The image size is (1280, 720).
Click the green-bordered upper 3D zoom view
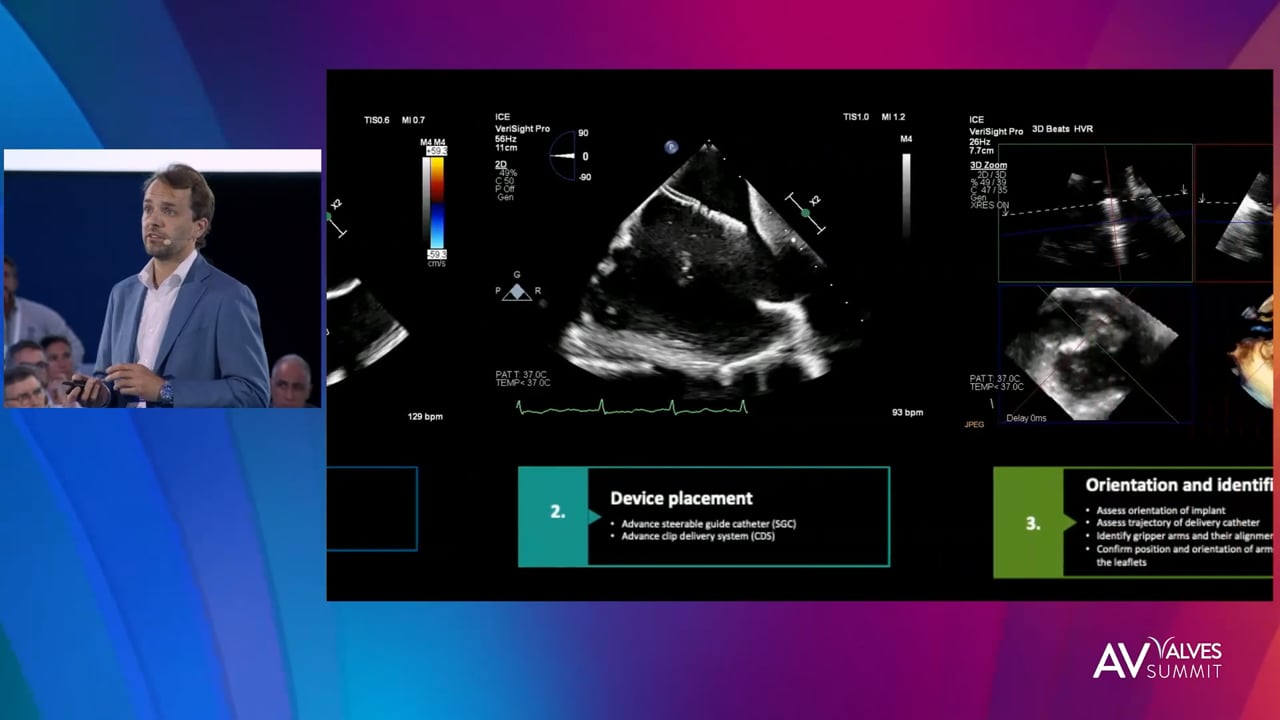pyautogui.click(x=1095, y=213)
